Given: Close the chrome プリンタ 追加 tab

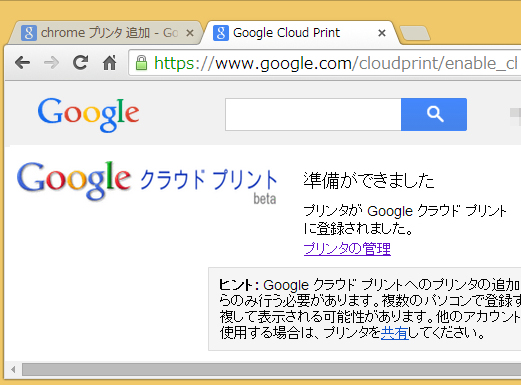Looking at the screenshot, I should (x=190, y=33).
